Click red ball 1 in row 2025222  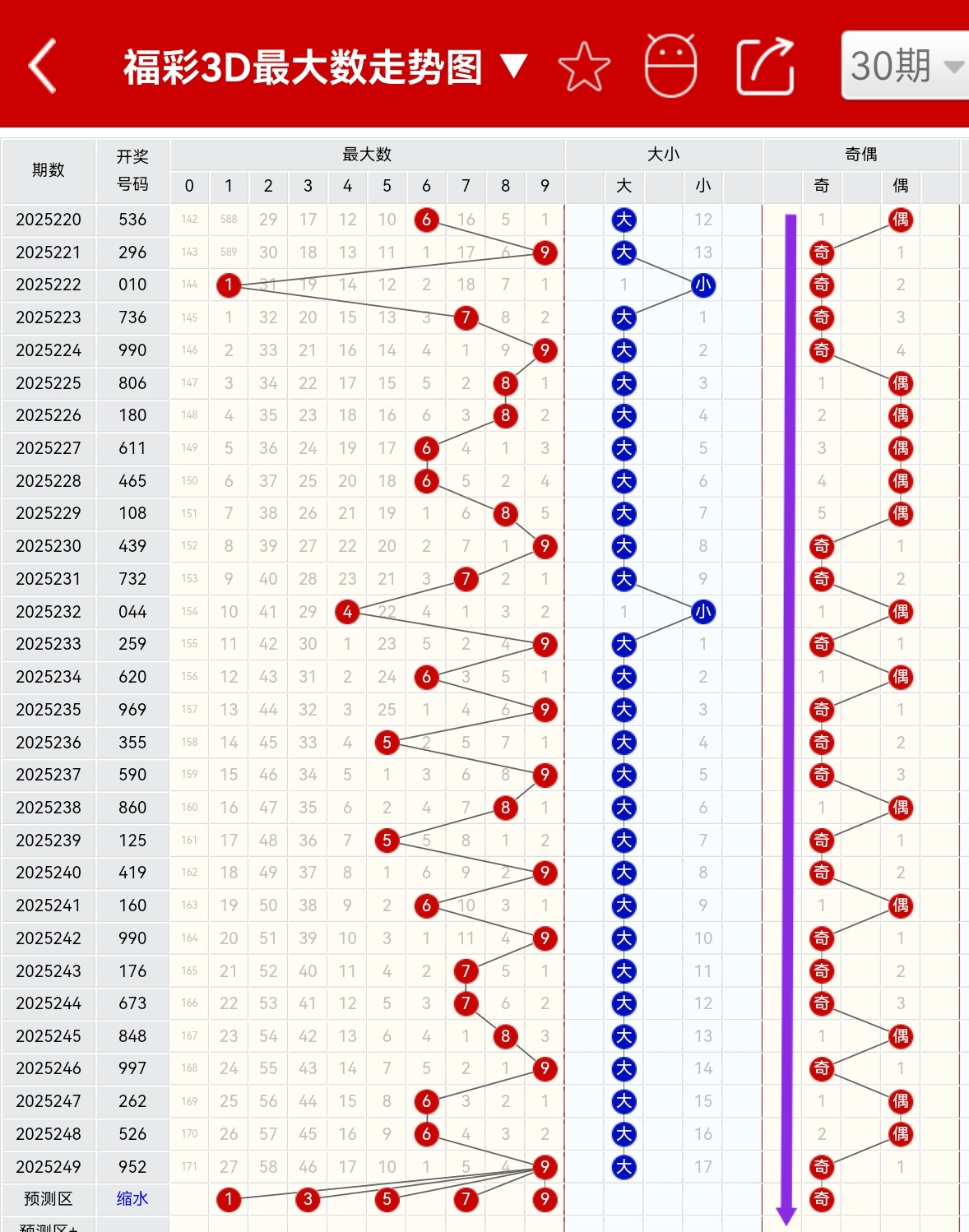[x=229, y=285]
